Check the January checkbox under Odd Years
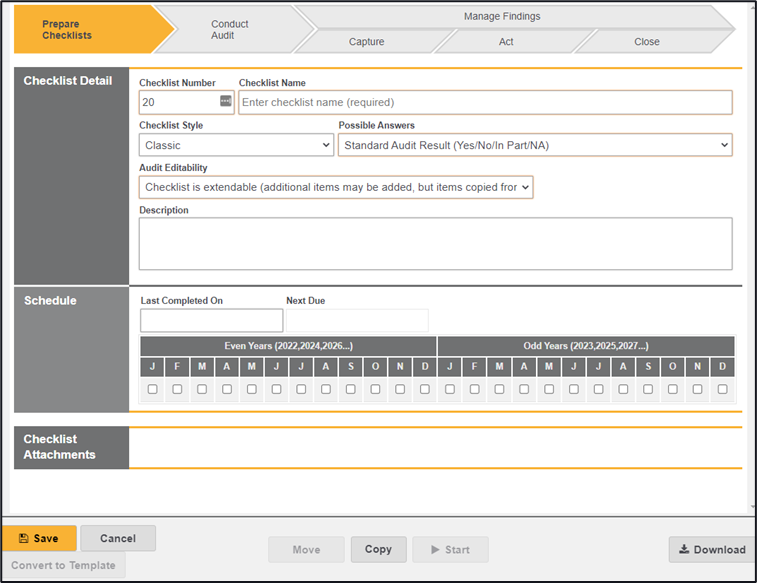The image size is (757, 583). click(450, 389)
